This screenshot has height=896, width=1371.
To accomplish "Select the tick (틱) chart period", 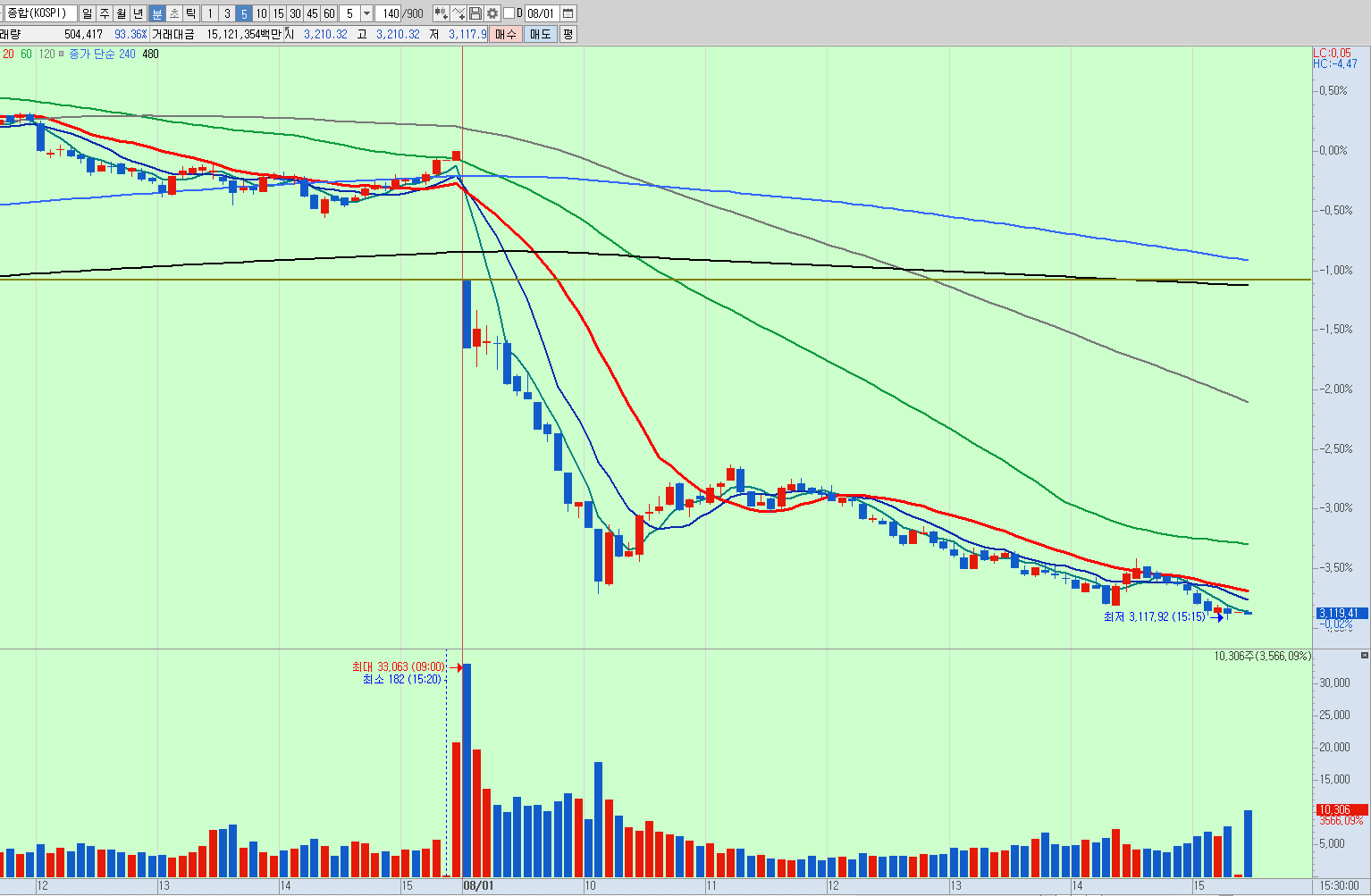I will pyautogui.click(x=191, y=13).
